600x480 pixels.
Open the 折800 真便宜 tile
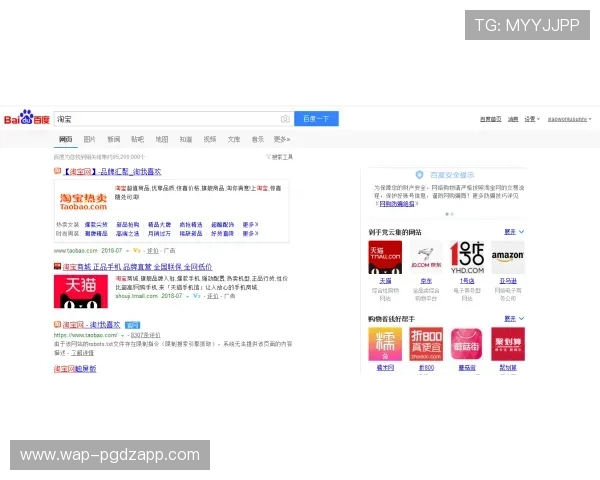coord(426,344)
